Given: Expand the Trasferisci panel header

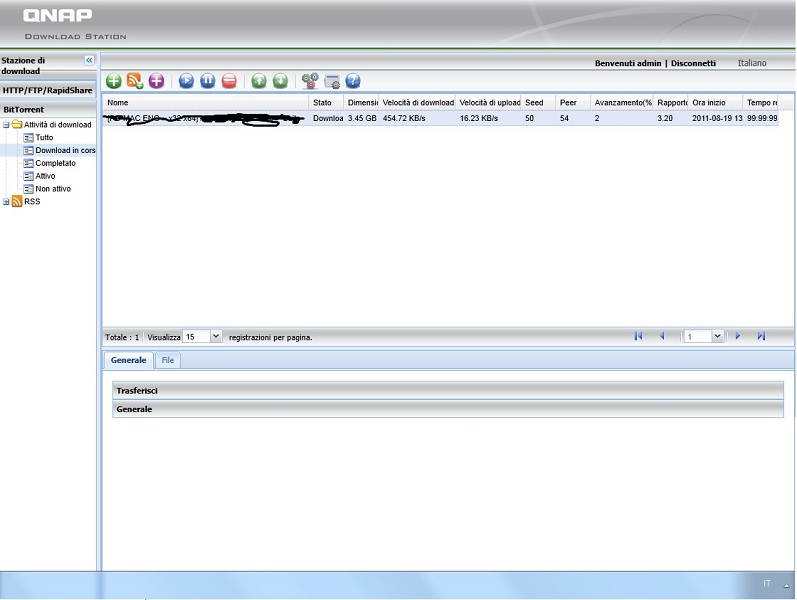Looking at the screenshot, I should [x=447, y=390].
